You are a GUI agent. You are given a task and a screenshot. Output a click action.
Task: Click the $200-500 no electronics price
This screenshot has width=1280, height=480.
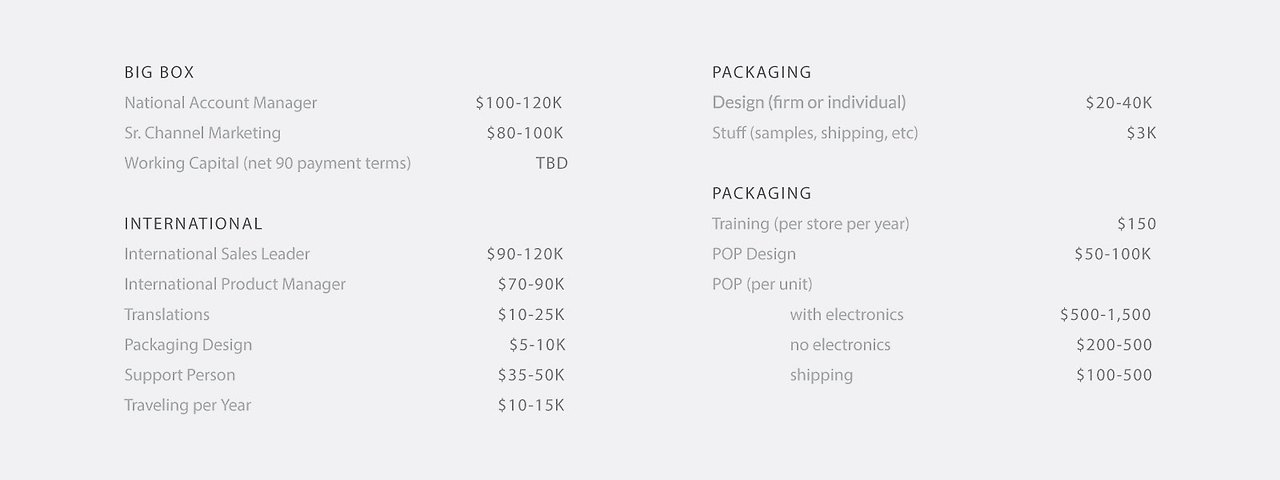click(1114, 345)
